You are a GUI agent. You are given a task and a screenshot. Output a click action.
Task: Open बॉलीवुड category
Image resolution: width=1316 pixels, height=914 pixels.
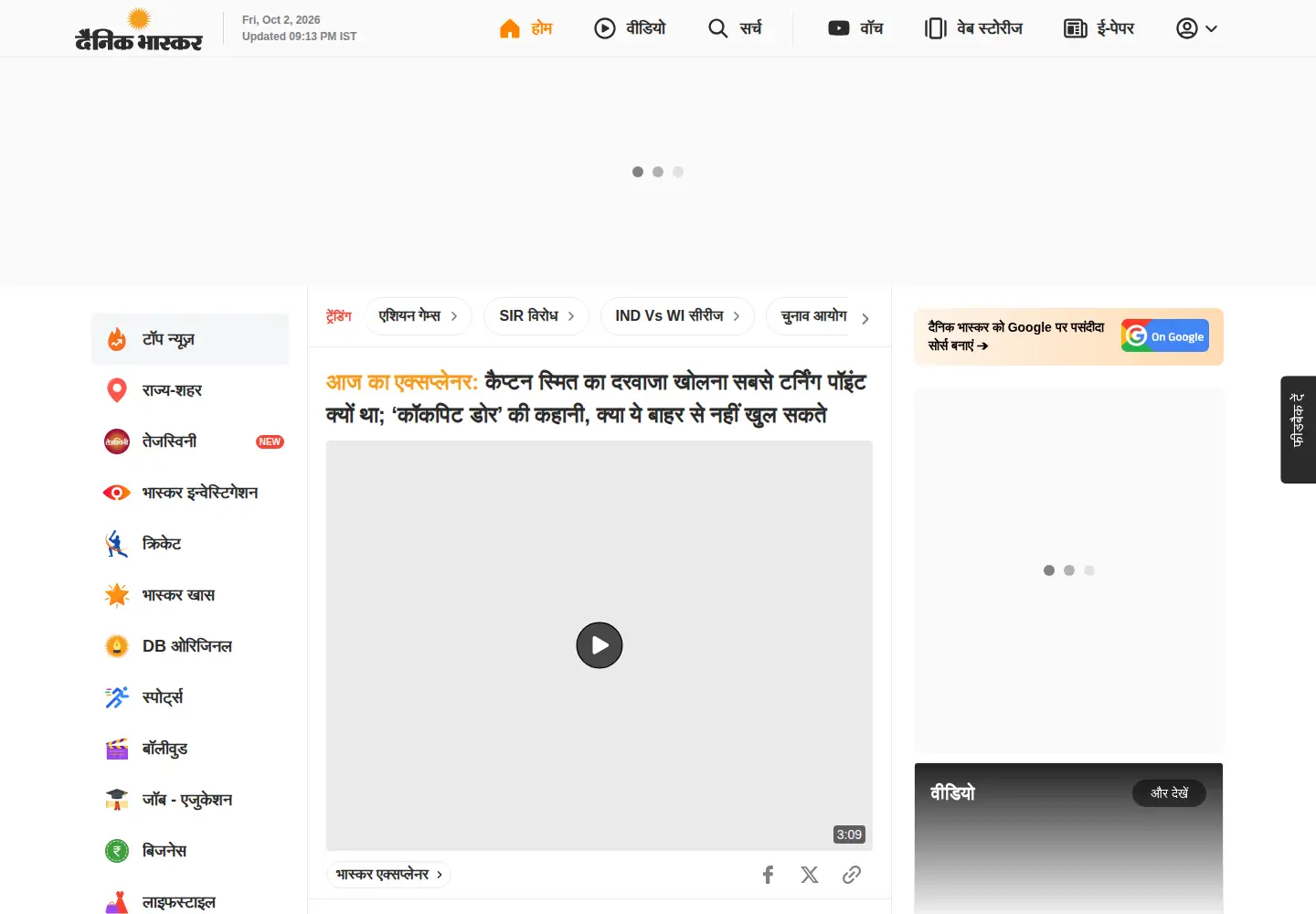(x=190, y=749)
